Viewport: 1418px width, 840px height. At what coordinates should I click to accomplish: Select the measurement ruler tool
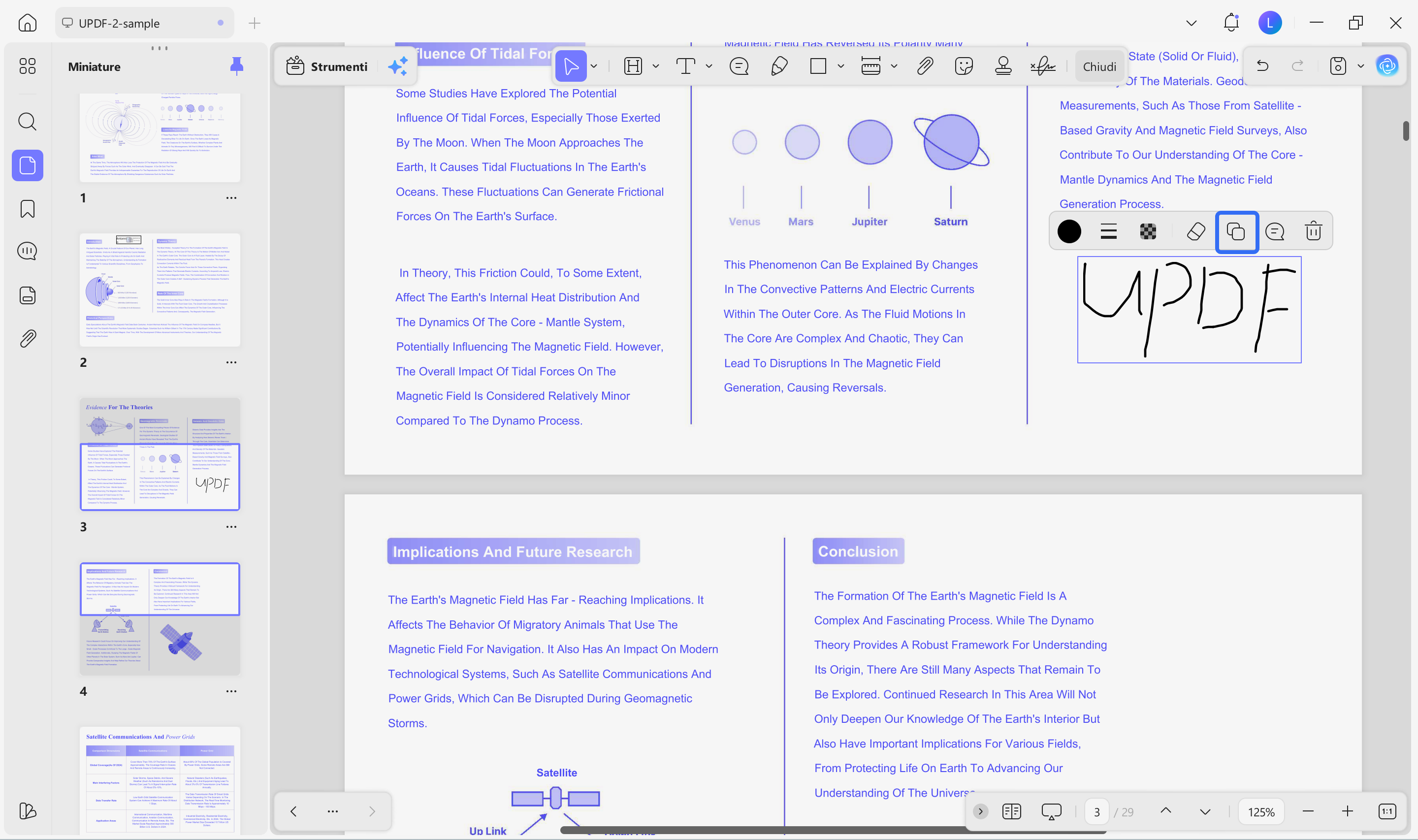tap(871, 66)
